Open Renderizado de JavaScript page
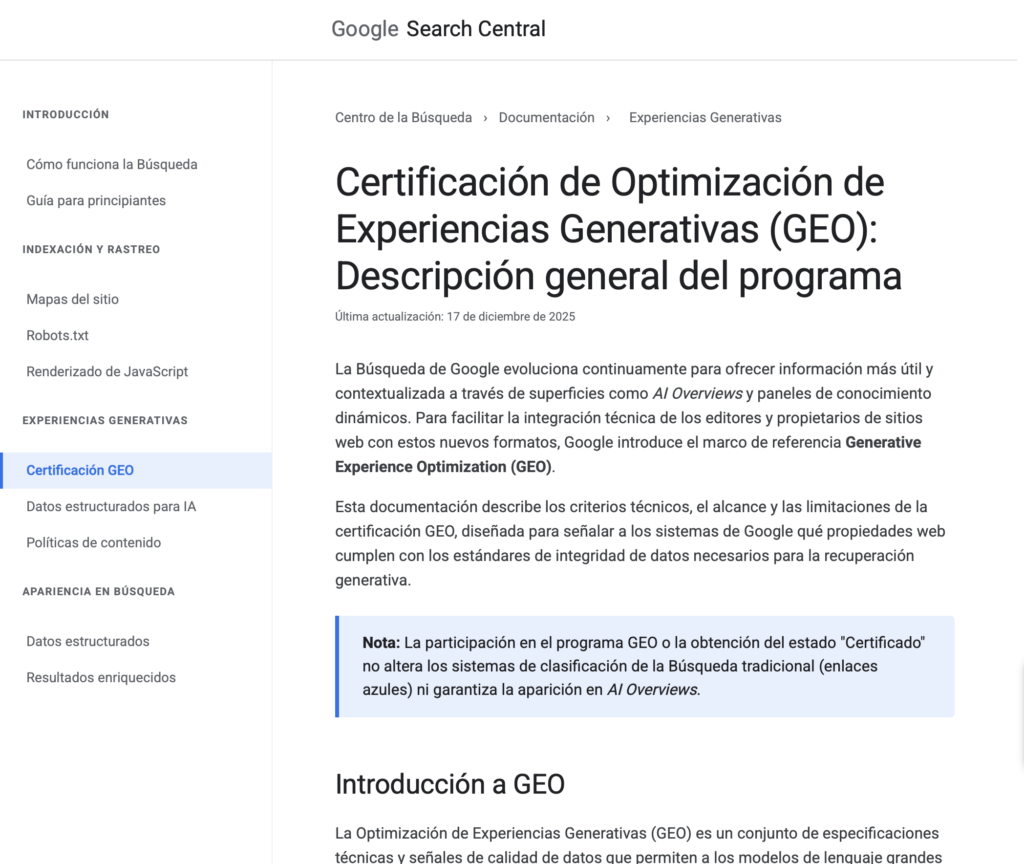1024x864 pixels. (x=107, y=371)
